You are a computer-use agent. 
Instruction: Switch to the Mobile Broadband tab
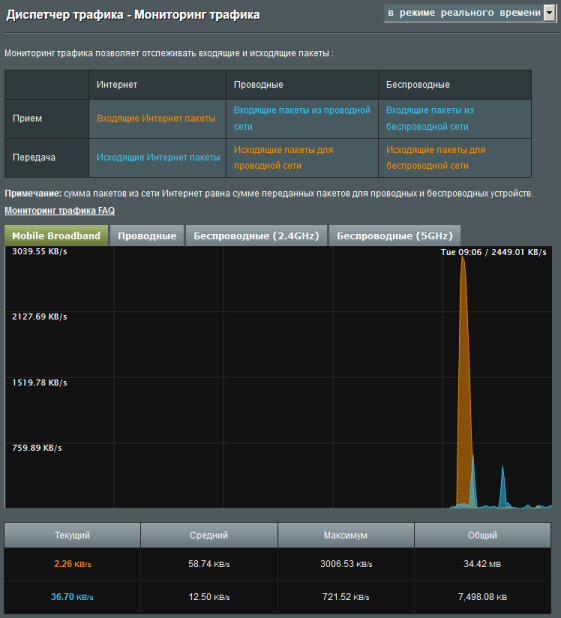coord(56,236)
